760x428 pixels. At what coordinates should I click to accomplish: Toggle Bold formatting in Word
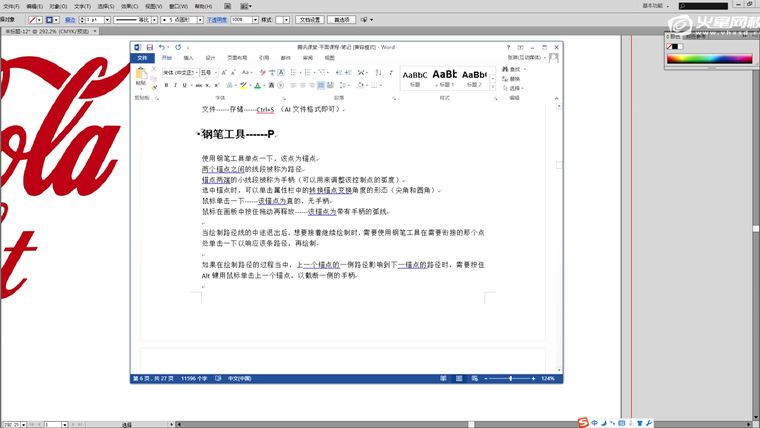pyautogui.click(x=166, y=85)
